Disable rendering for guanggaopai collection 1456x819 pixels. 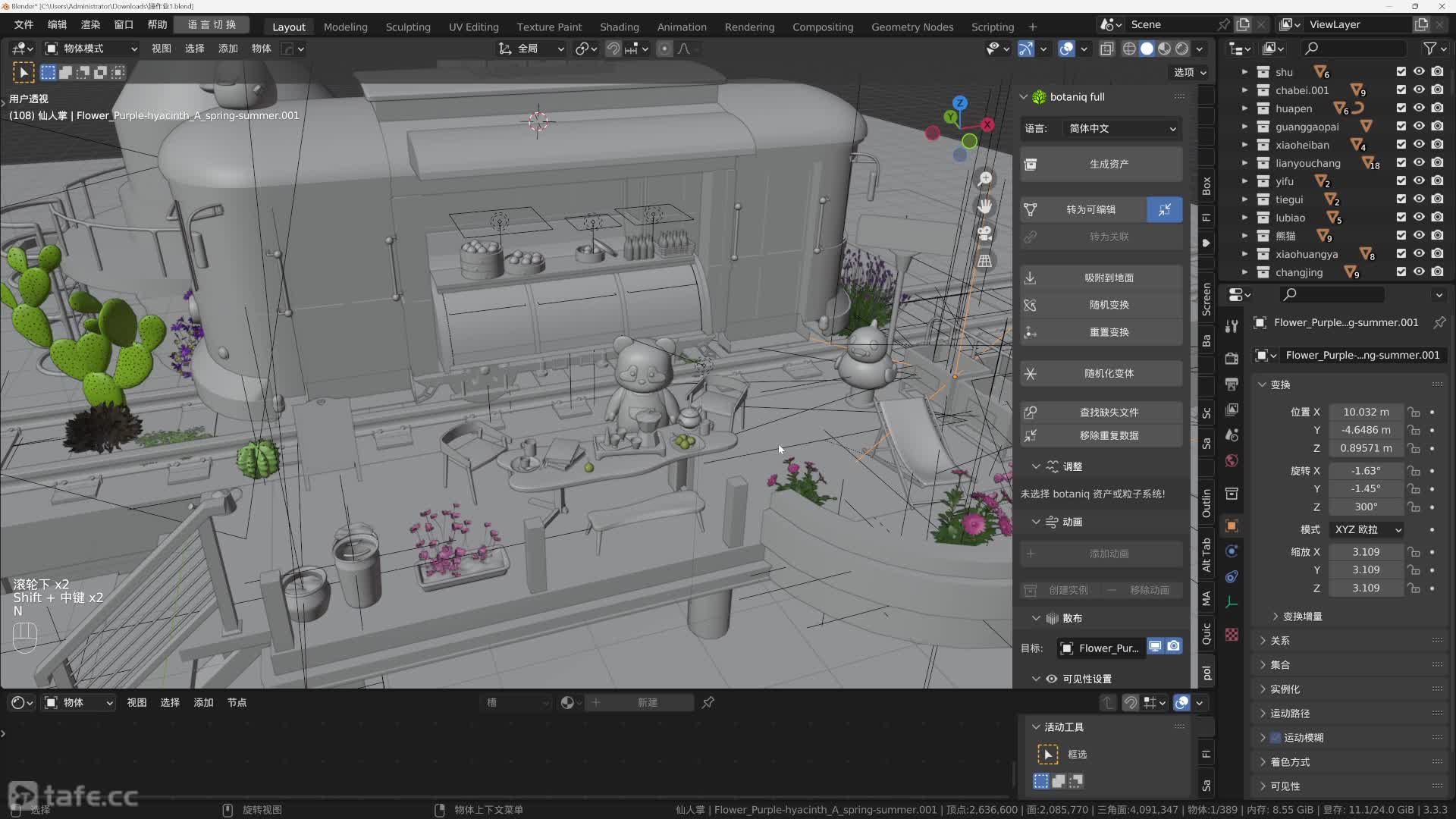point(1437,126)
